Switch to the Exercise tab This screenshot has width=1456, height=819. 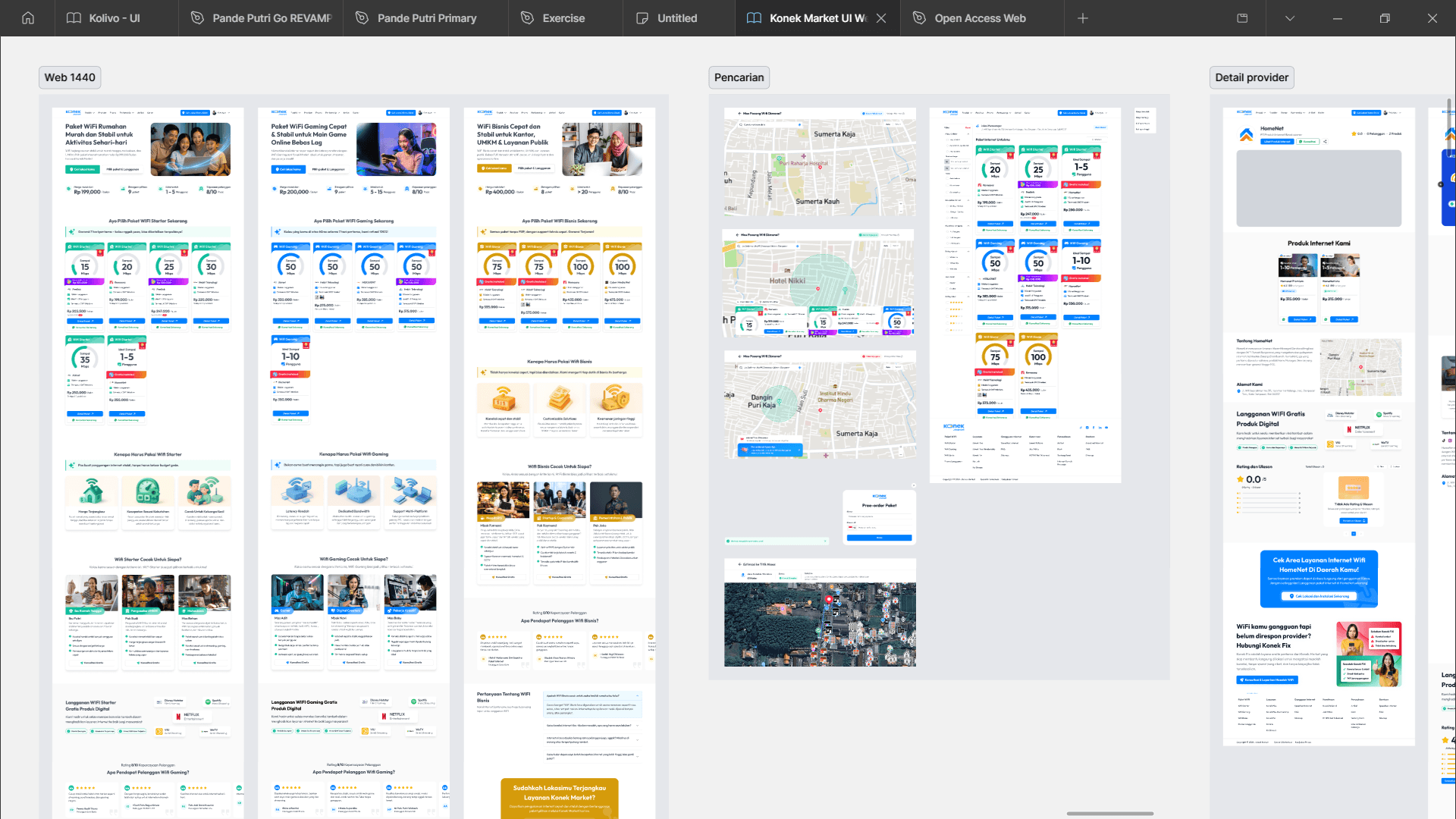tap(563, 18)
